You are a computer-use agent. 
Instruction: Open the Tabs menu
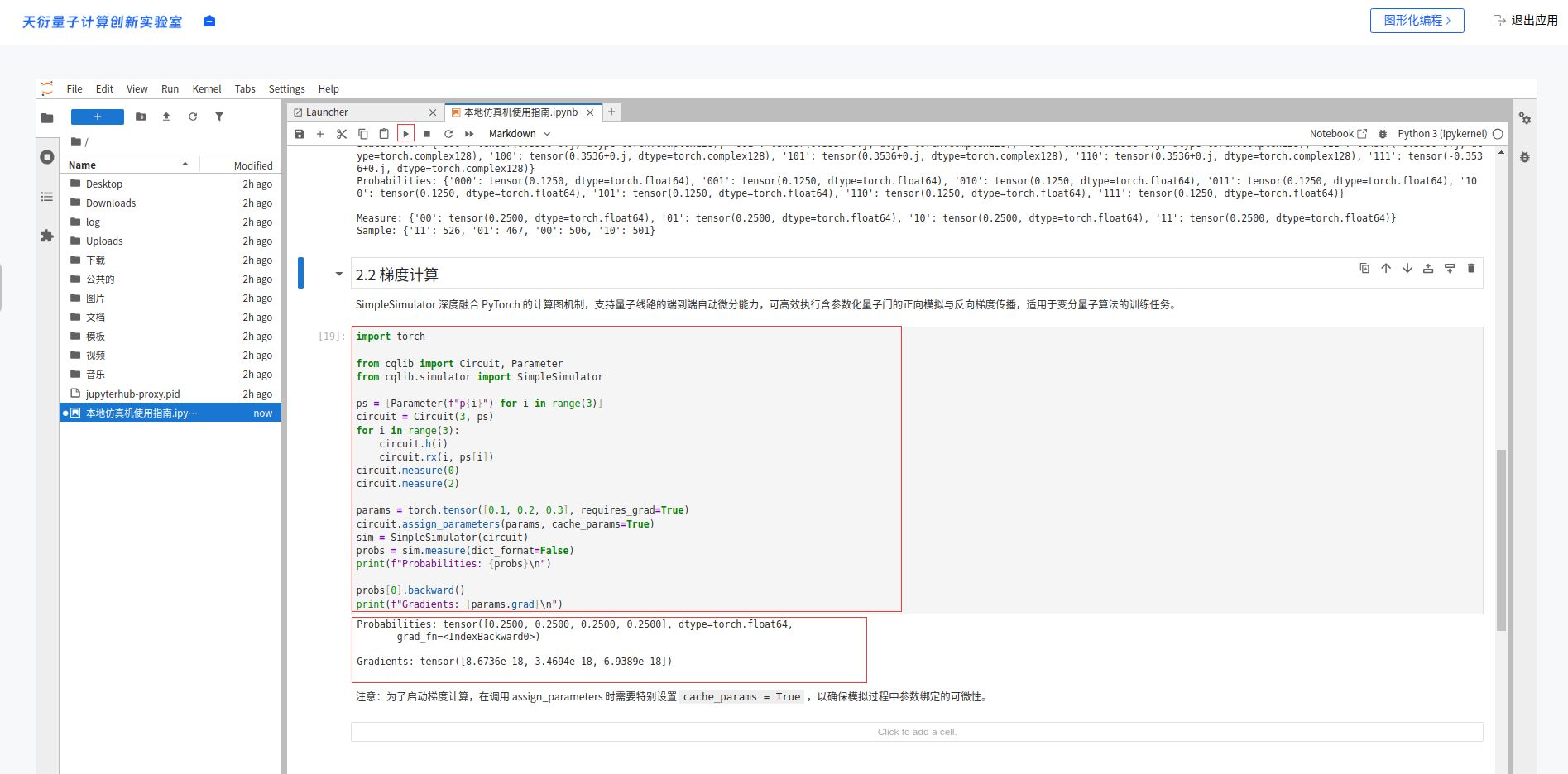point(245,89)
